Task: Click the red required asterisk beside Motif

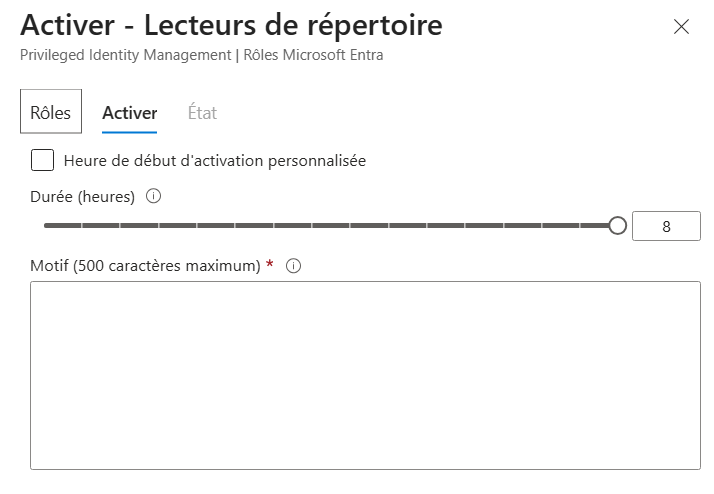Action: tap(270, 265)
